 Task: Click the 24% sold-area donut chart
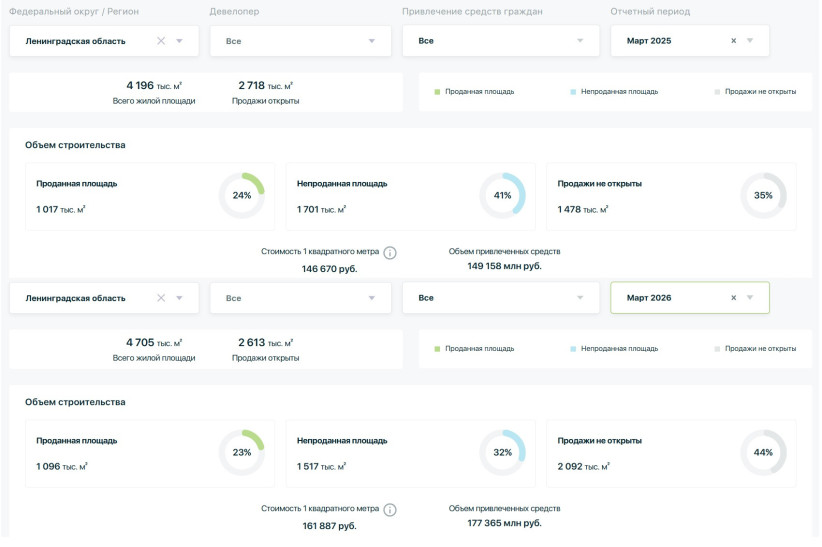(x=242, y=195)
